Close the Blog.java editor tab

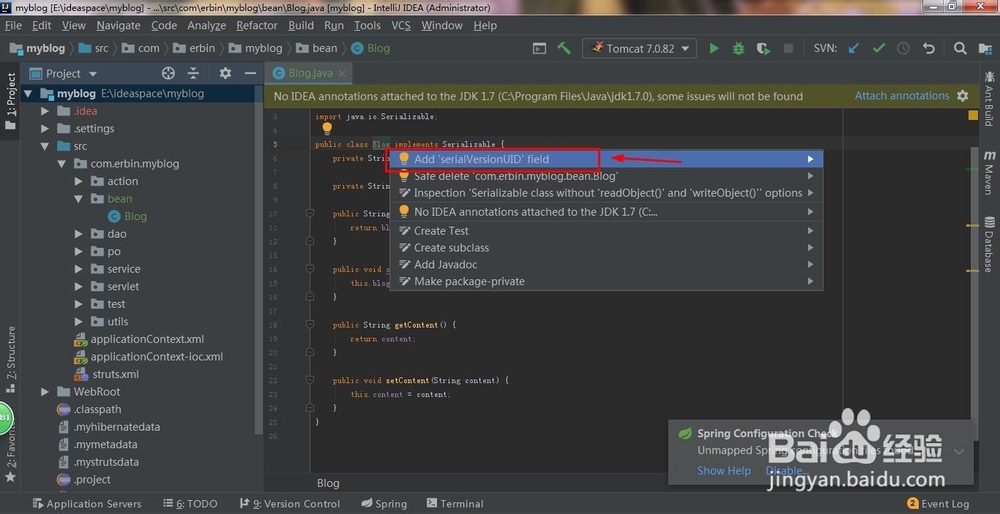(x=342, y=73)
